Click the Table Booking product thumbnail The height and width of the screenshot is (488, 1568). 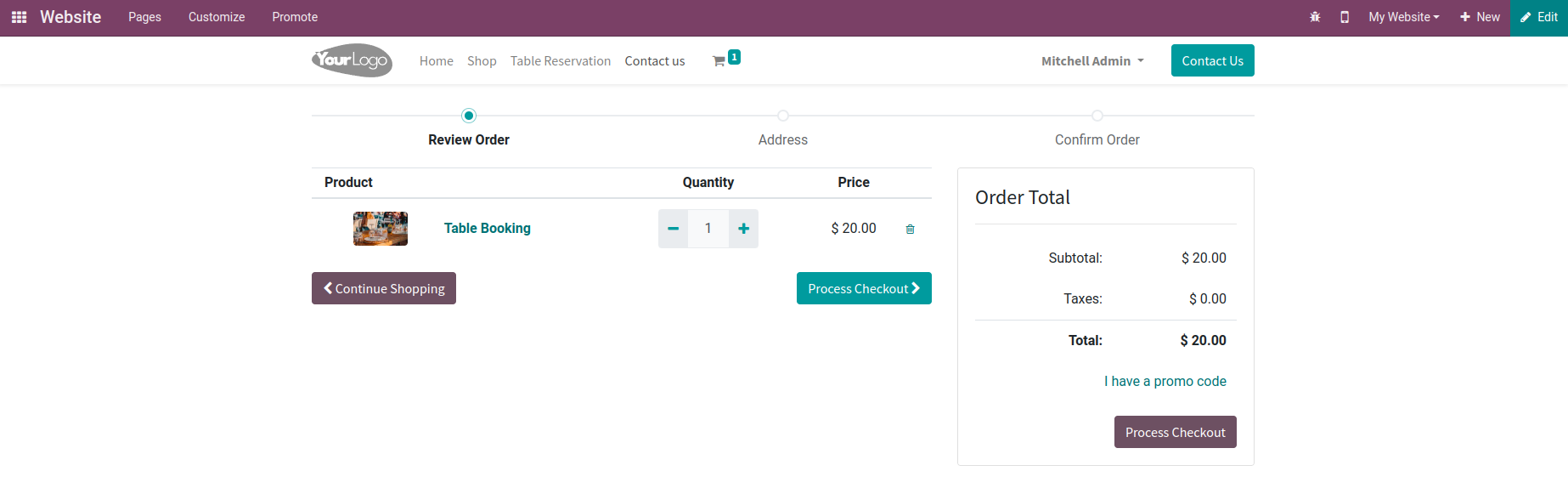381,229
